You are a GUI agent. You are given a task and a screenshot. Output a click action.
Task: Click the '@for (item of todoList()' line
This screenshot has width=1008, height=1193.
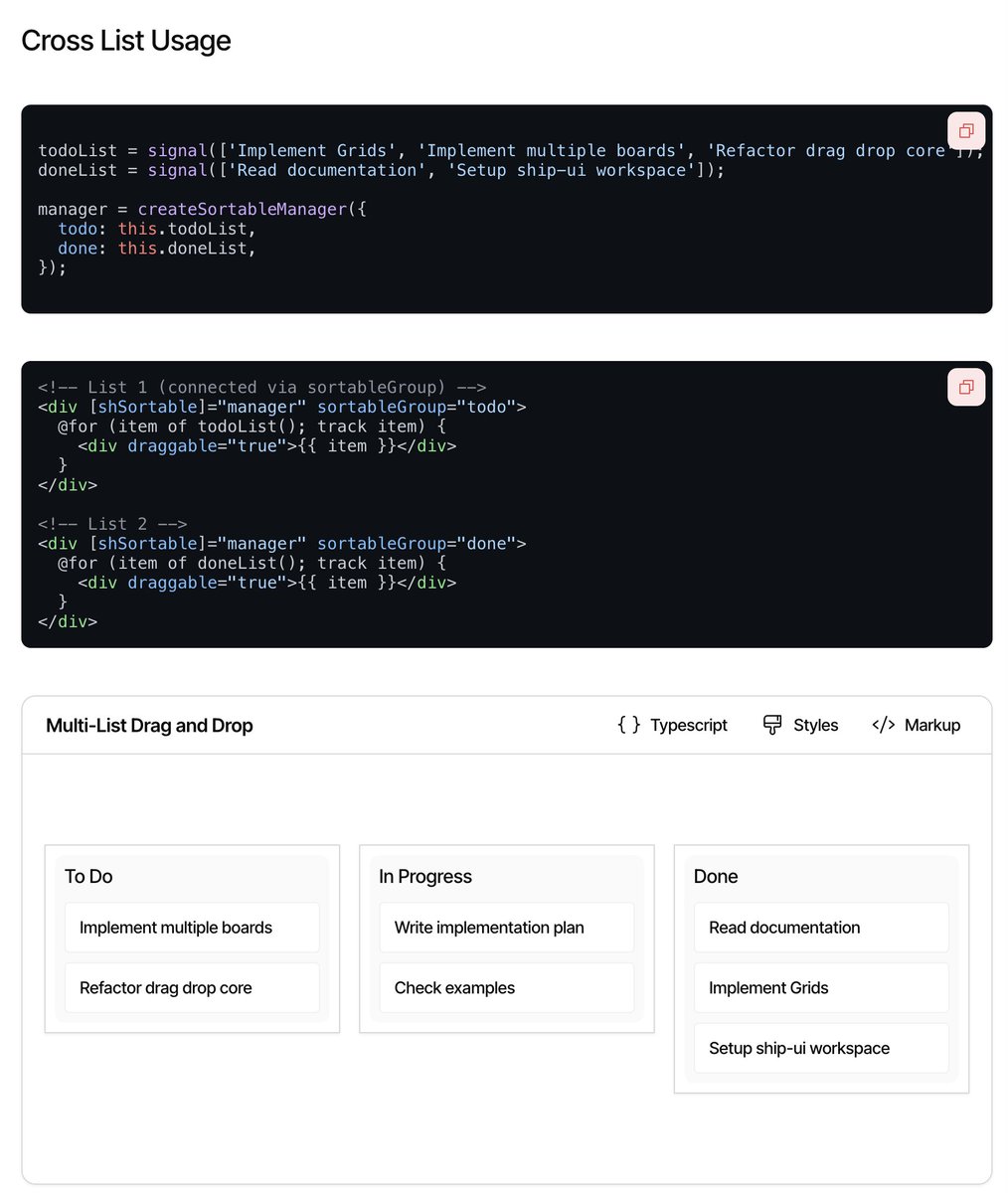click(252, 426)
